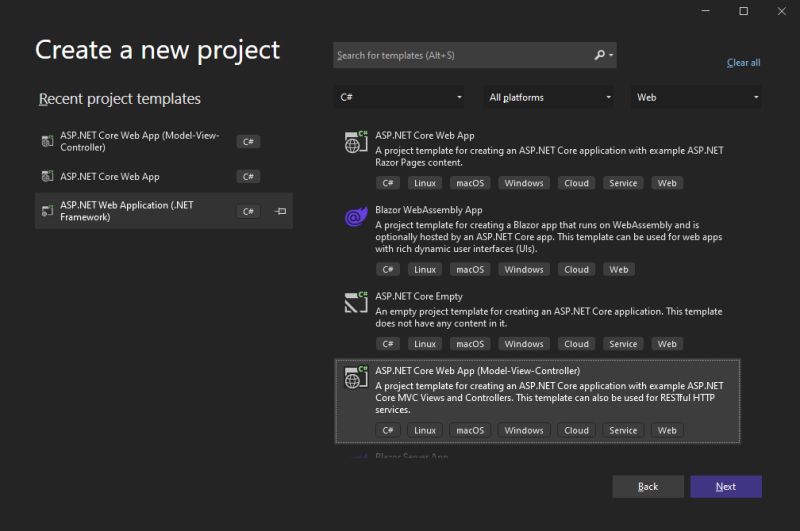
Task: Click the Service tag under ASP.NET Core Empty
Action: pyautogui.click(x=623, y=344)
